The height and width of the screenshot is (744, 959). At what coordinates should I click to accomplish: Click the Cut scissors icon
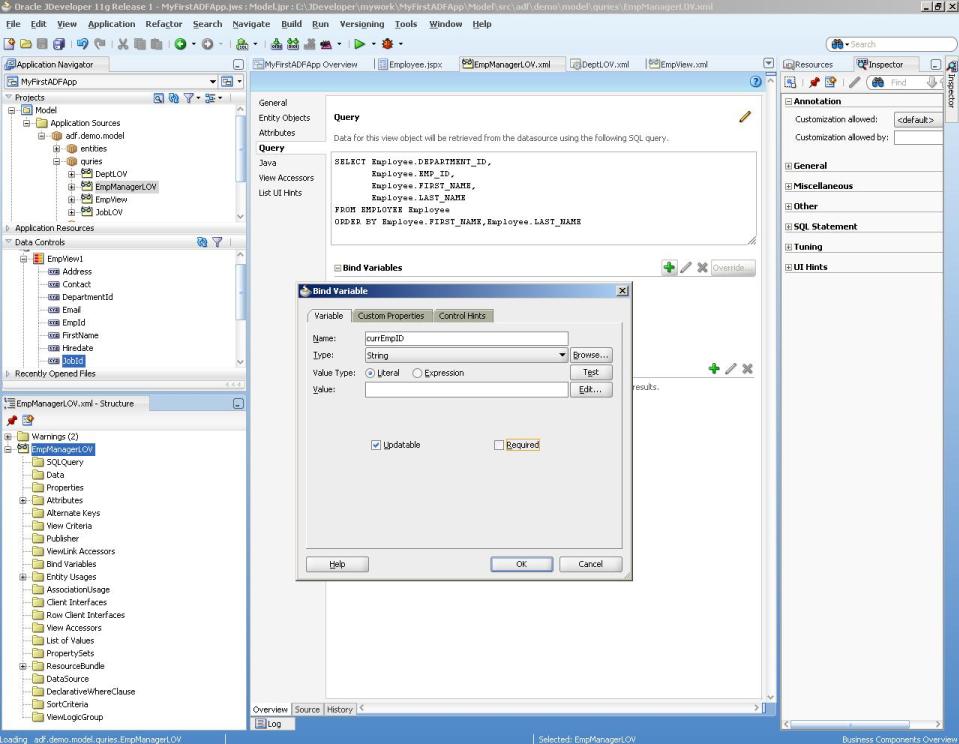pos(123,43)
